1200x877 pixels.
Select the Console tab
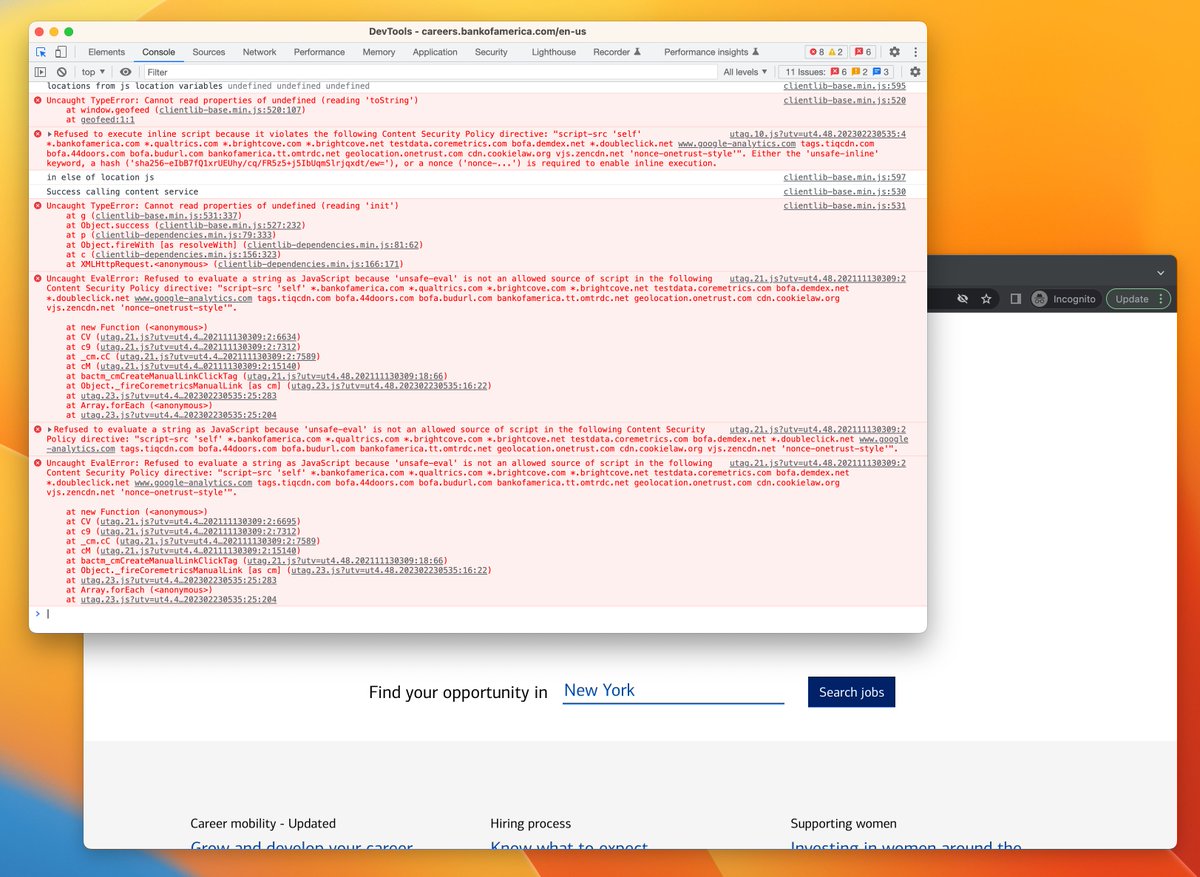[x=158, y=52]
